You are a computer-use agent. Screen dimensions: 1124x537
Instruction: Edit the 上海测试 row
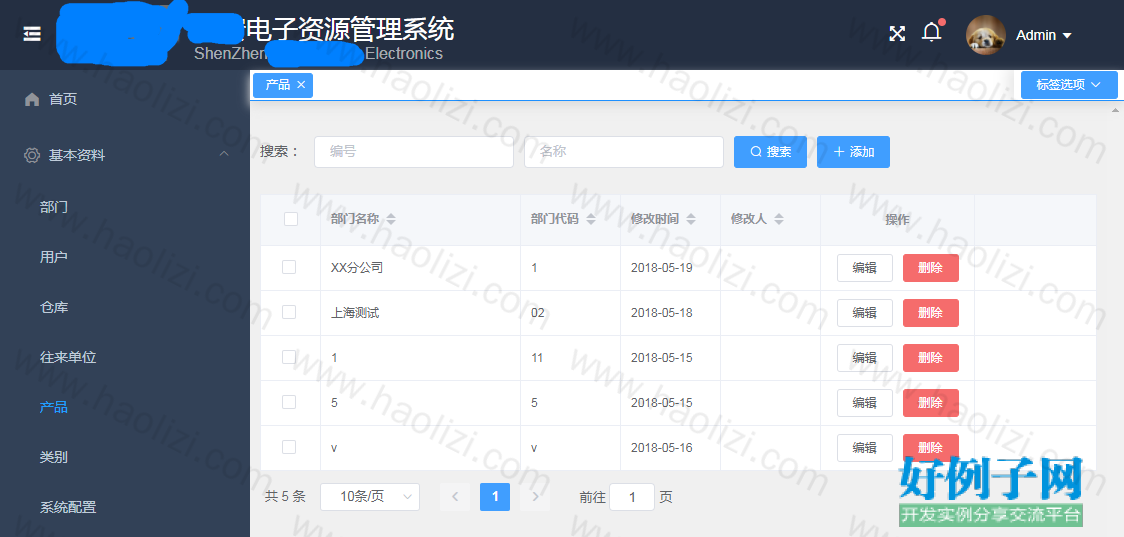click(x=865, y=313)
